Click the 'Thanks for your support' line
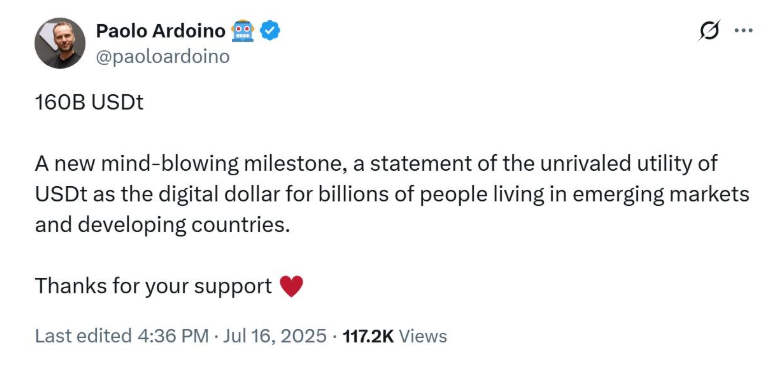The height and width of the screenshot is (366, 771). coord(153,286)
